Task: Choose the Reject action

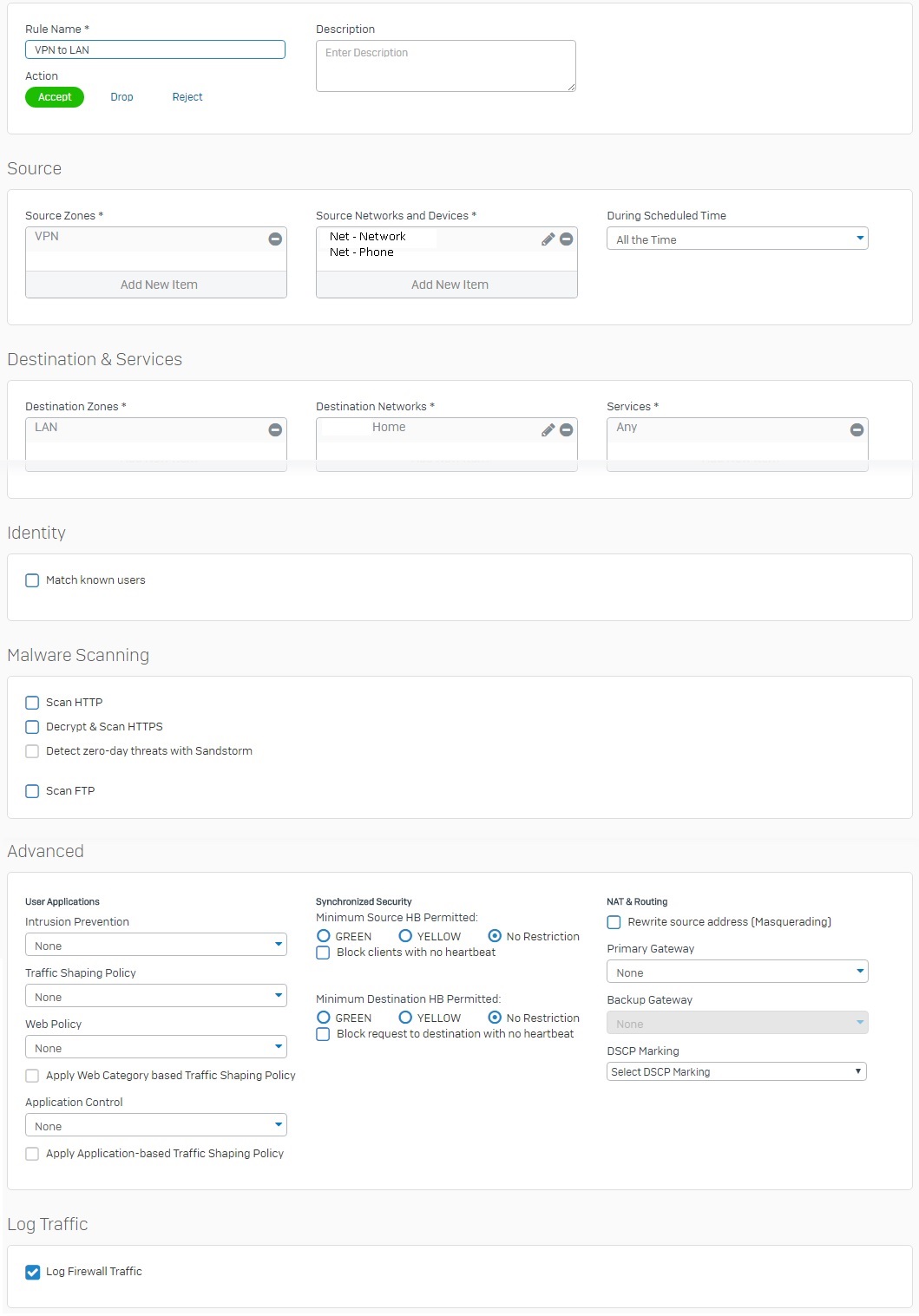Action: (x=187, y=97)
